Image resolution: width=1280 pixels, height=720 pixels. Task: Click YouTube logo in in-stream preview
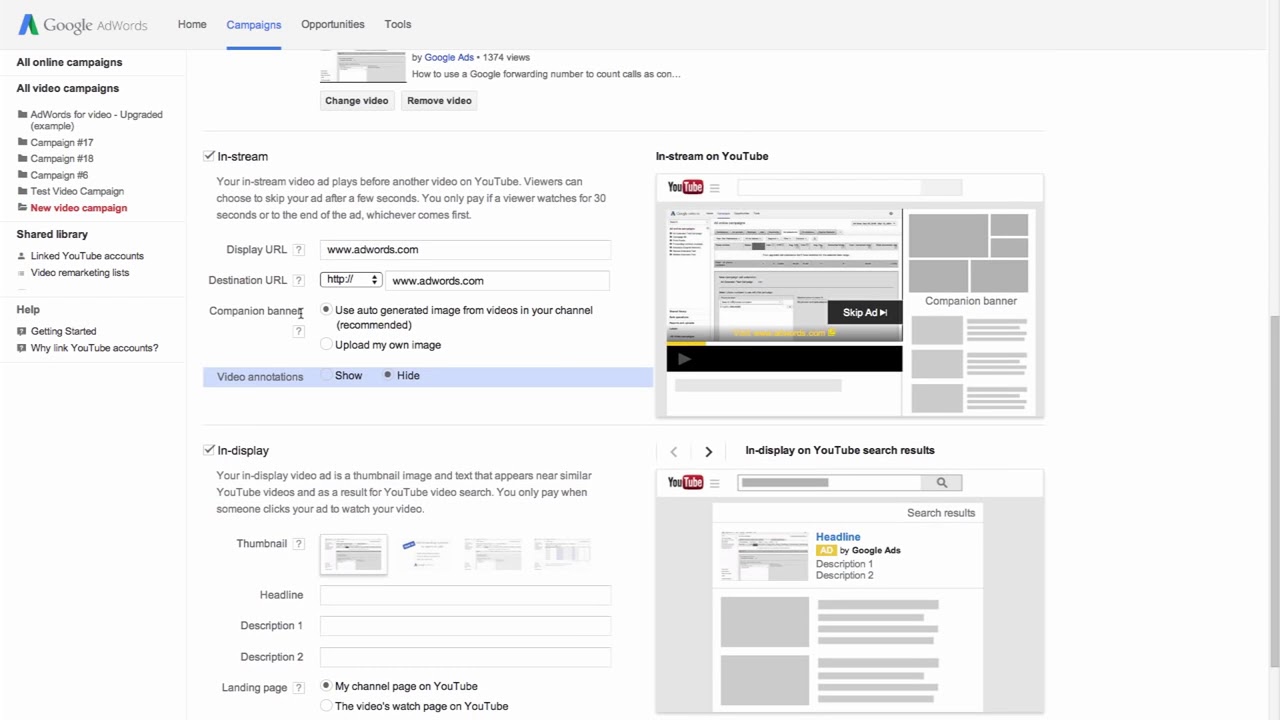[686, 187]
